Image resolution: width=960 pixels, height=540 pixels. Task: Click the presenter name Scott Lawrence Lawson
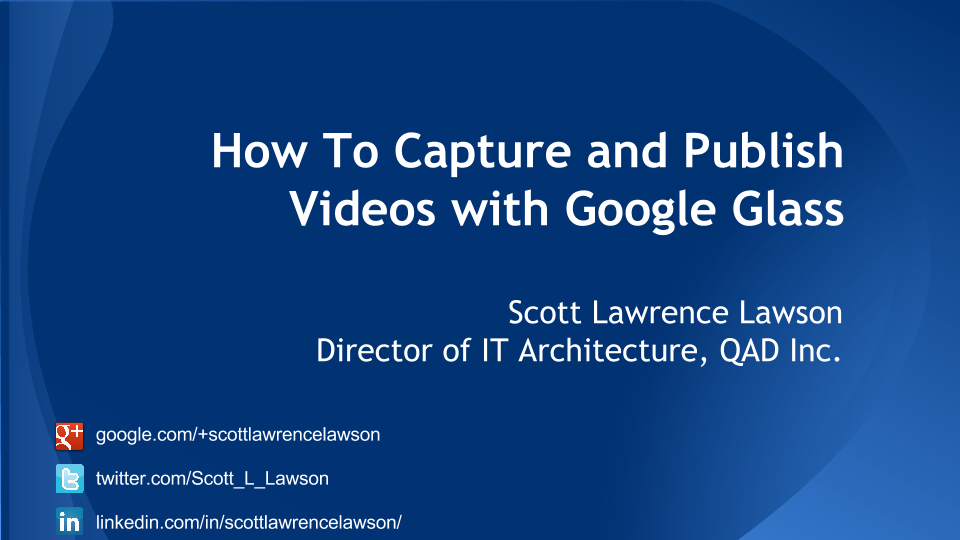point(675,313)
